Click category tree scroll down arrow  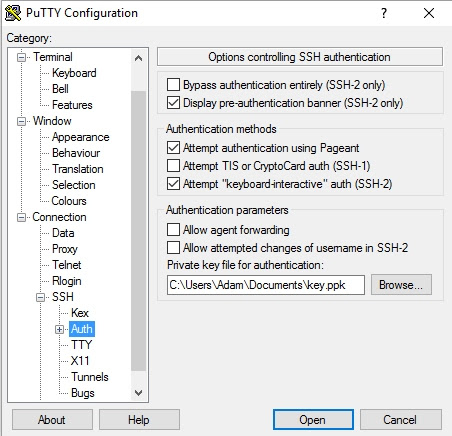(x=138, y=393)
